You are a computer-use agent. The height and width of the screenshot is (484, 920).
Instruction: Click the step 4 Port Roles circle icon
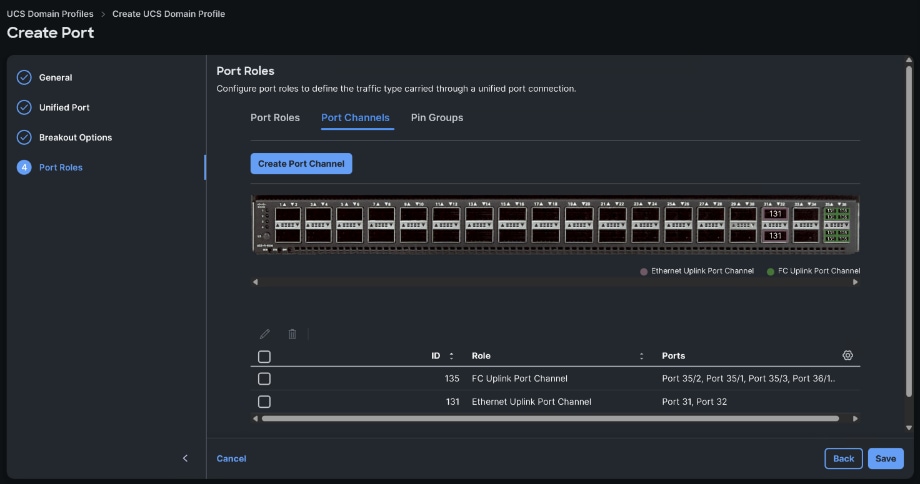pos(24,167)
